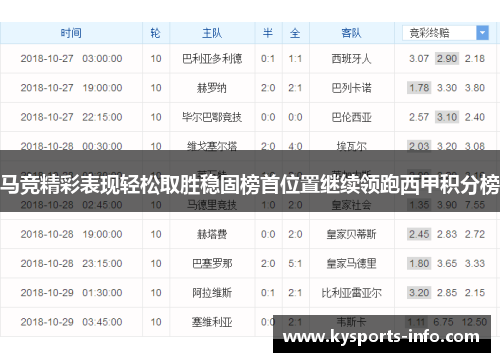Image resolution: width=500 pixels, height=362 pixels.
Task: Click highlighted odds 3.20
Action: coord(419,293)
